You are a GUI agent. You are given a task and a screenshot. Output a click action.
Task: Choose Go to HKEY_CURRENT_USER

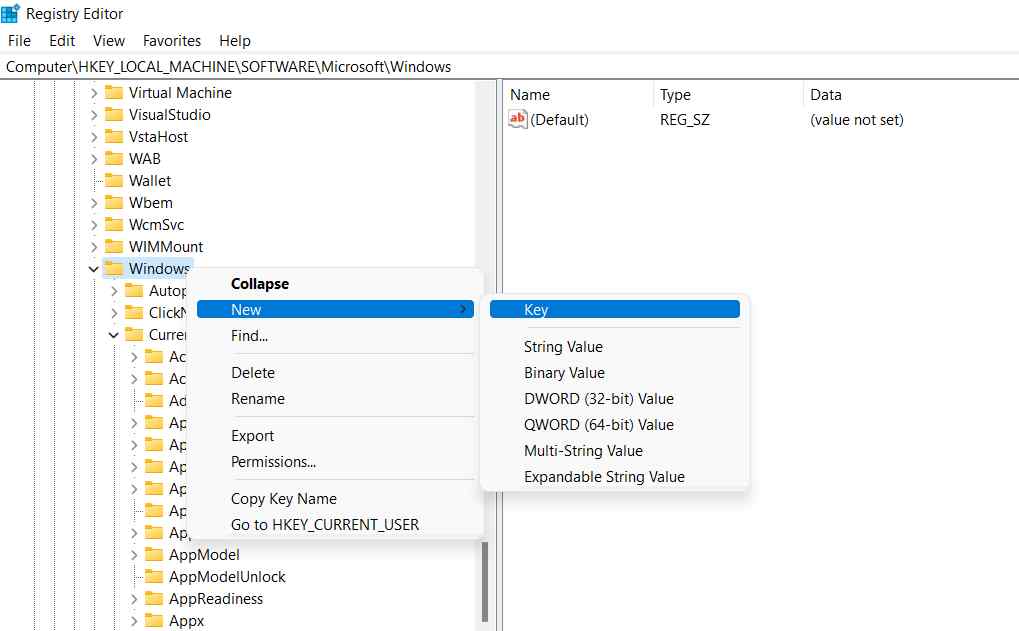pyautogui.click(x=335, y=525)
